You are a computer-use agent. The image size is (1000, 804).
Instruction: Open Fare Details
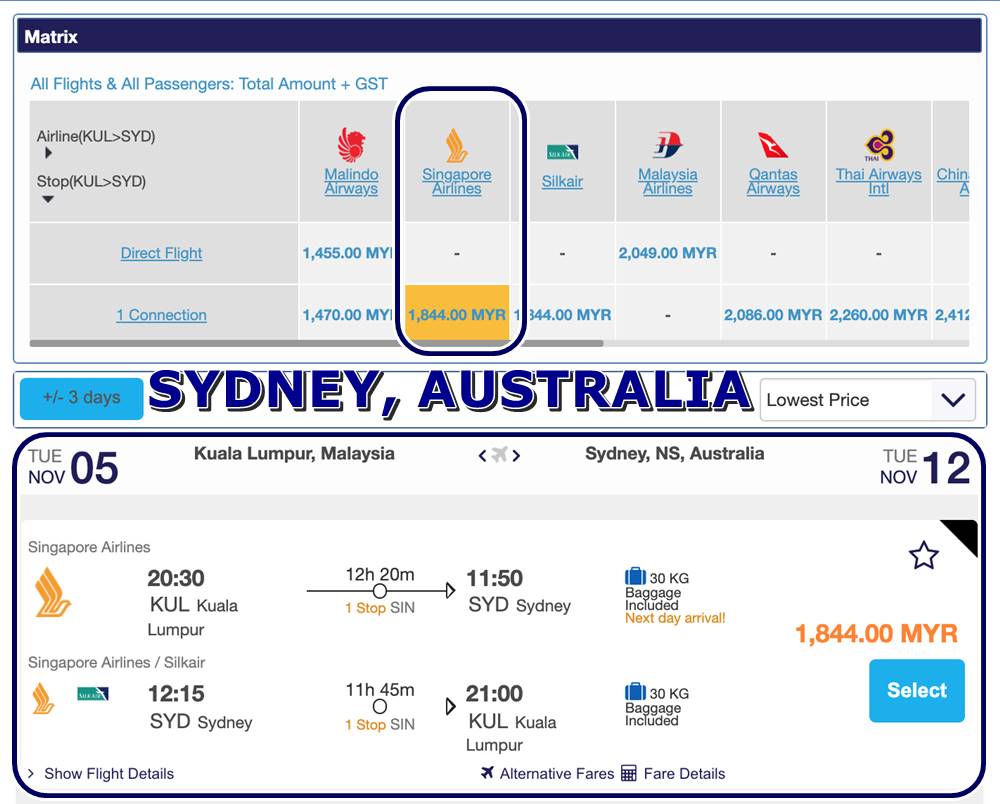coord(684,773)
